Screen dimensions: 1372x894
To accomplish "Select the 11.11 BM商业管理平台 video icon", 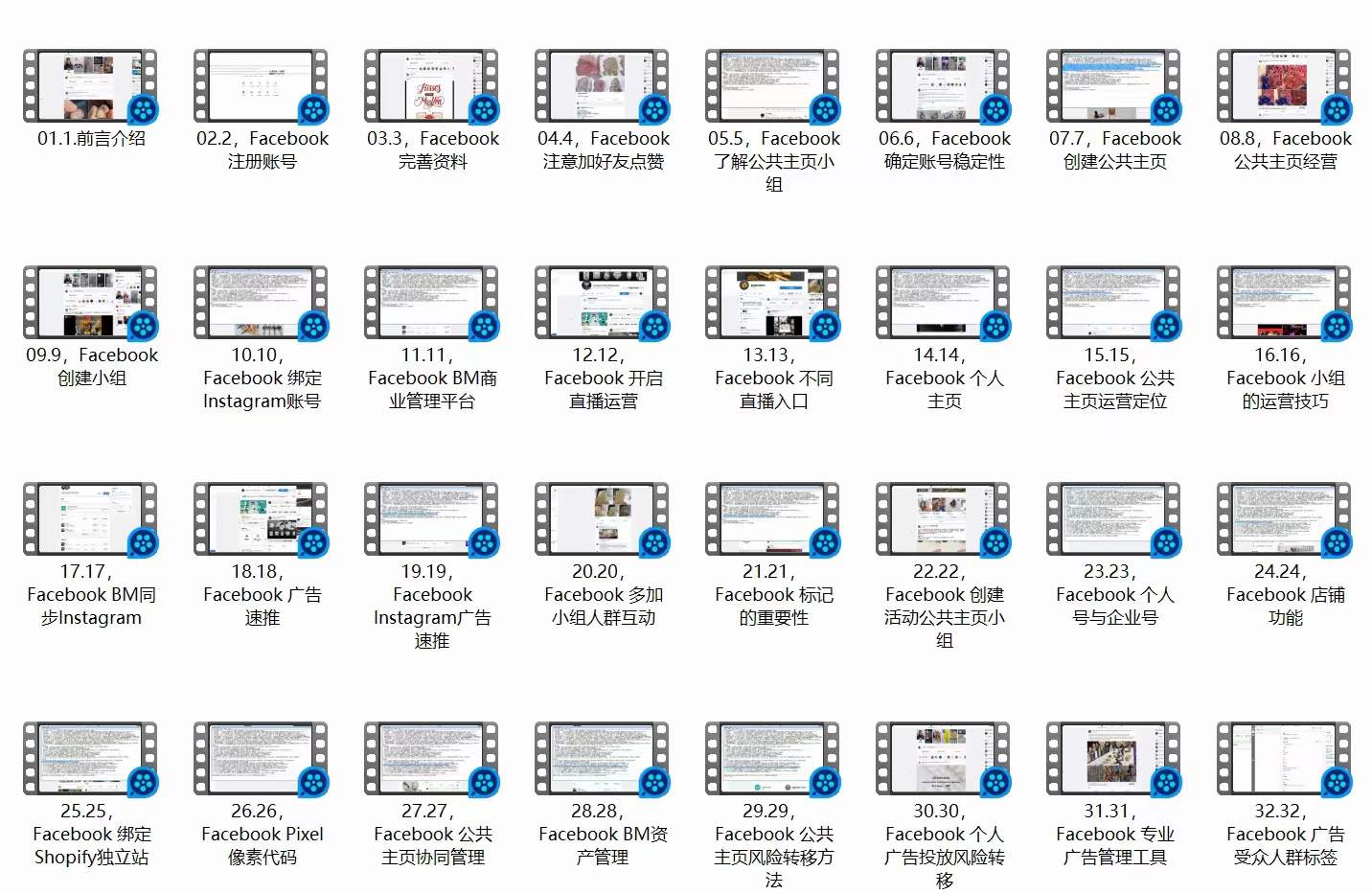I will click(432, 303).
